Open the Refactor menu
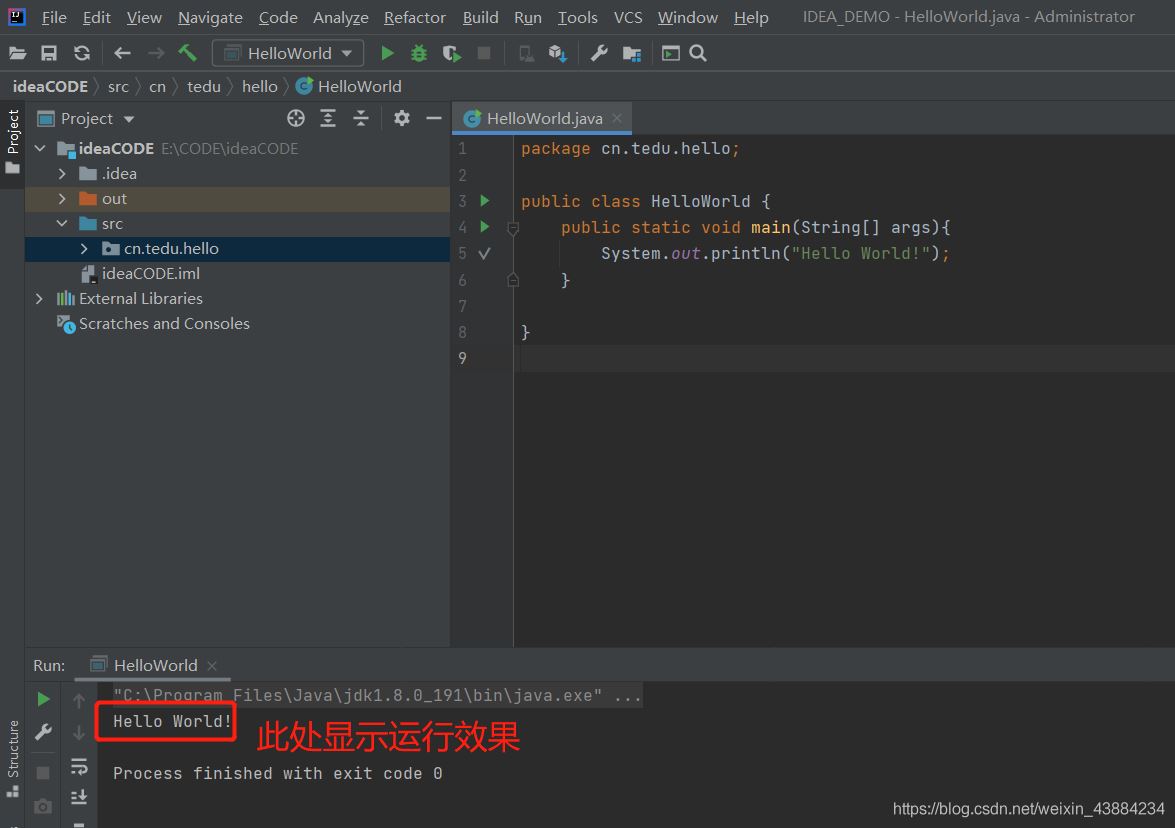The image size is (1175, 828). click(414, 17)
